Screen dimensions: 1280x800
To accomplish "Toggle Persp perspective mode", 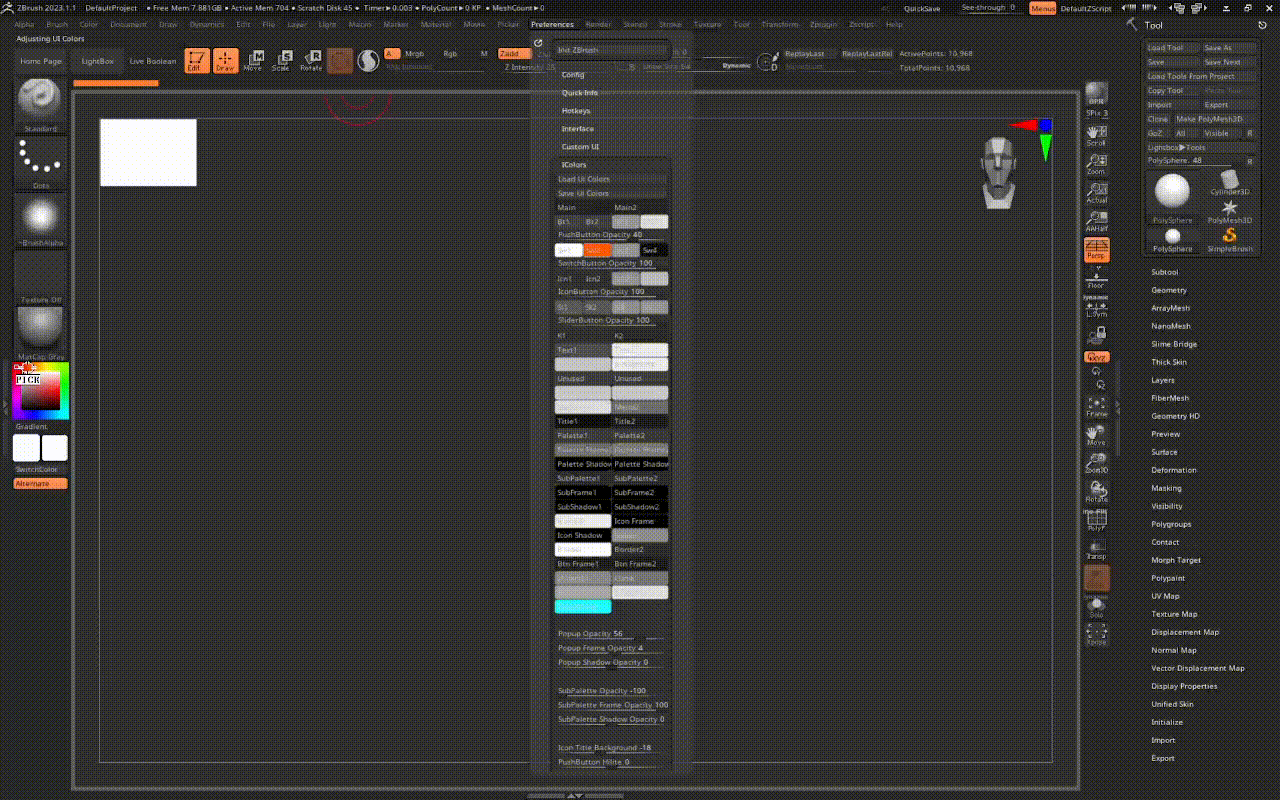I will click(x=1097, y=250).
